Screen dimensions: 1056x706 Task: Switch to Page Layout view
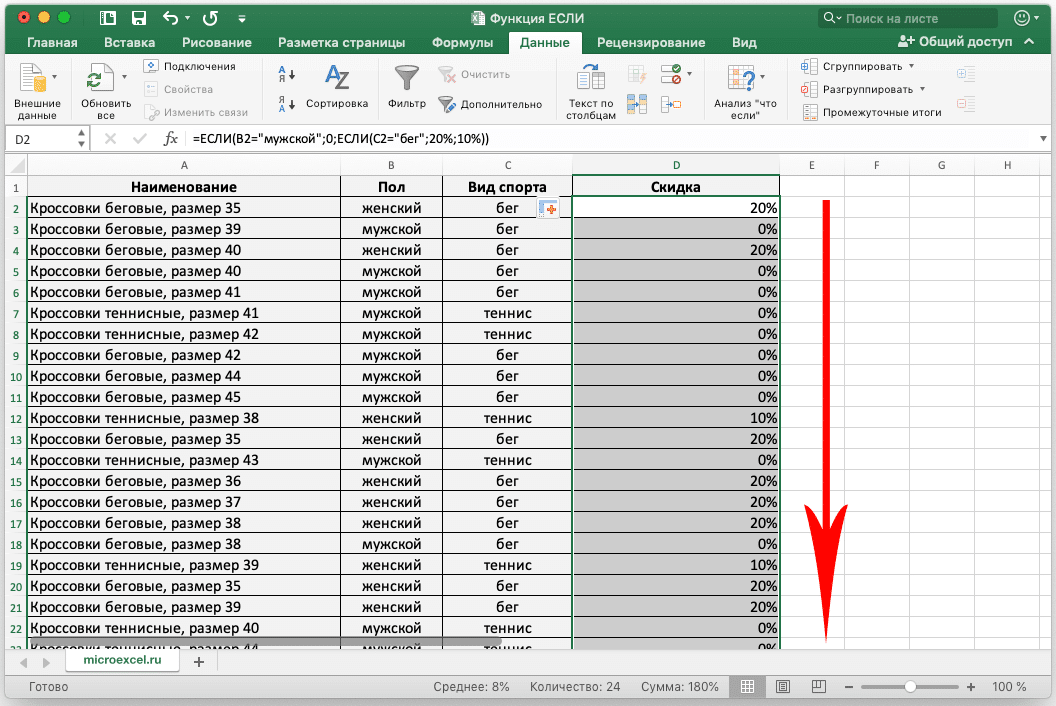pyautogui.click(x=783, y=687)
